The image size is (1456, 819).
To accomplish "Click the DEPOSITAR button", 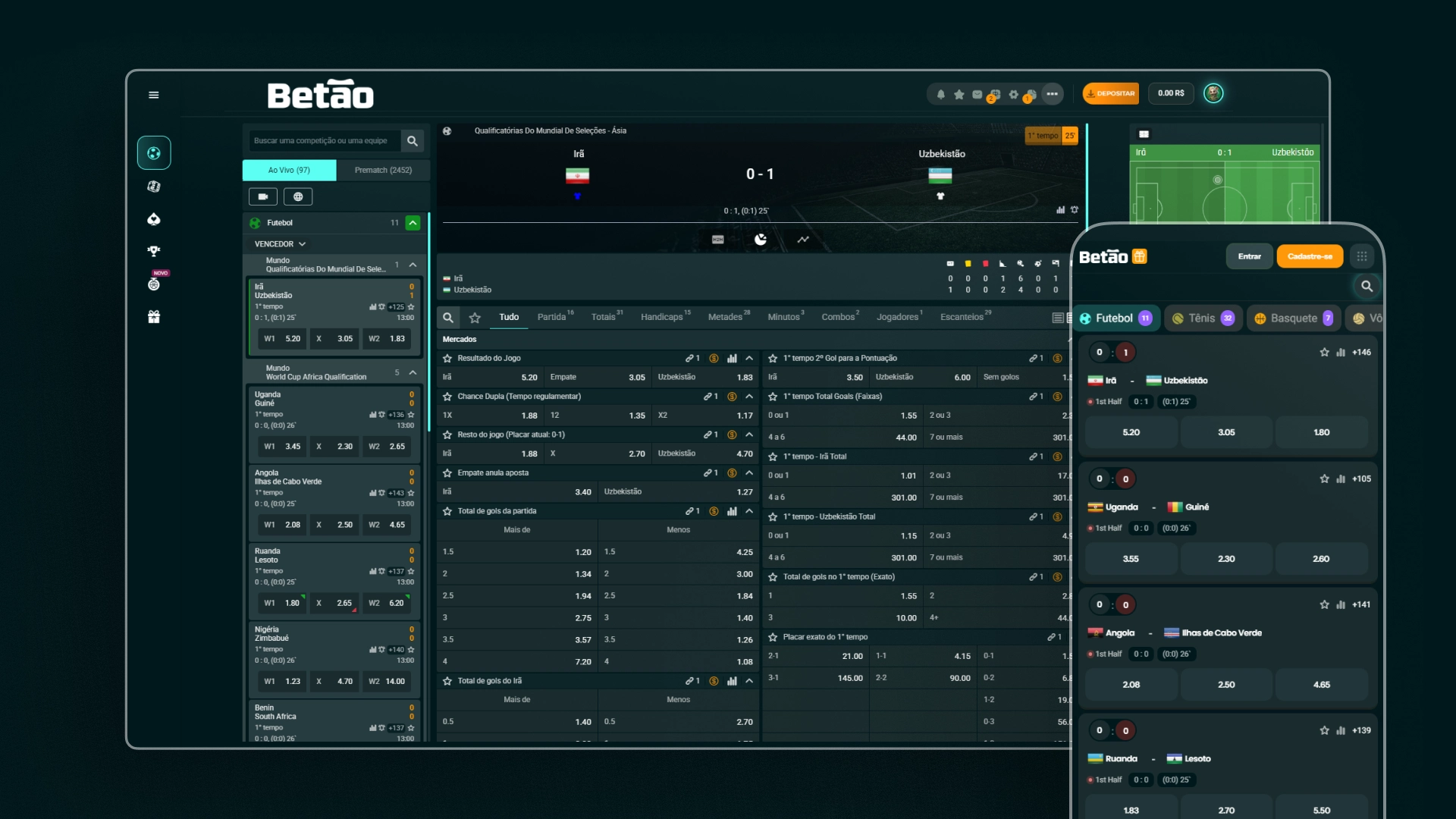I will pos(1110,93).
